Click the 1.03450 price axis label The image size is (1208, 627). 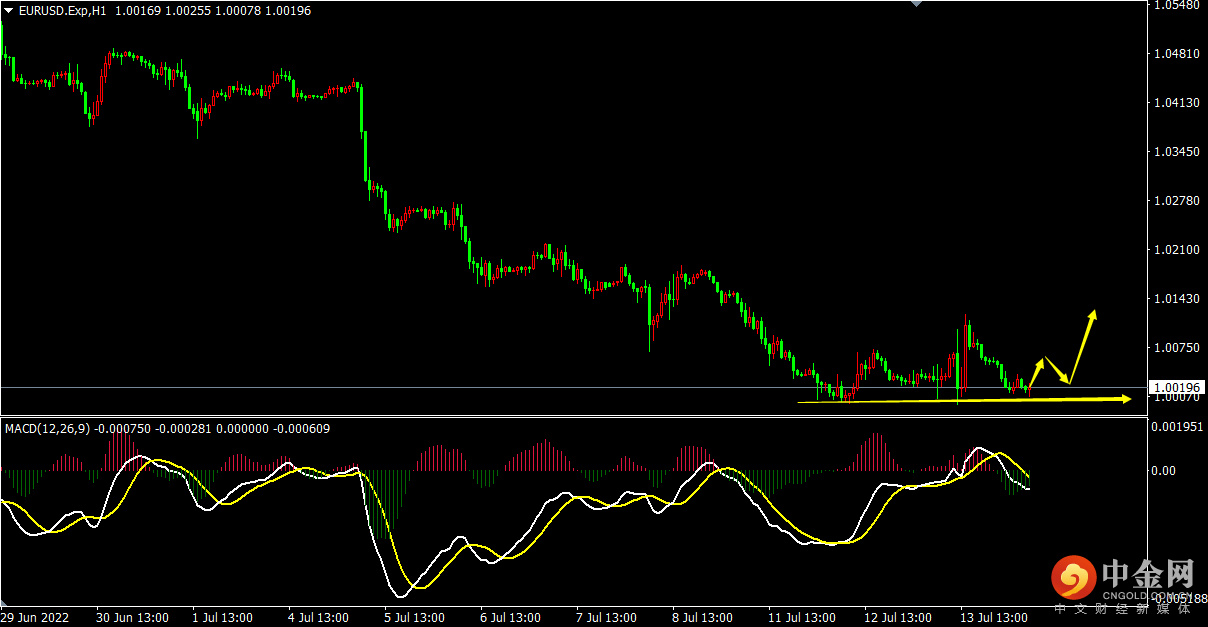tap(1175, 152)
